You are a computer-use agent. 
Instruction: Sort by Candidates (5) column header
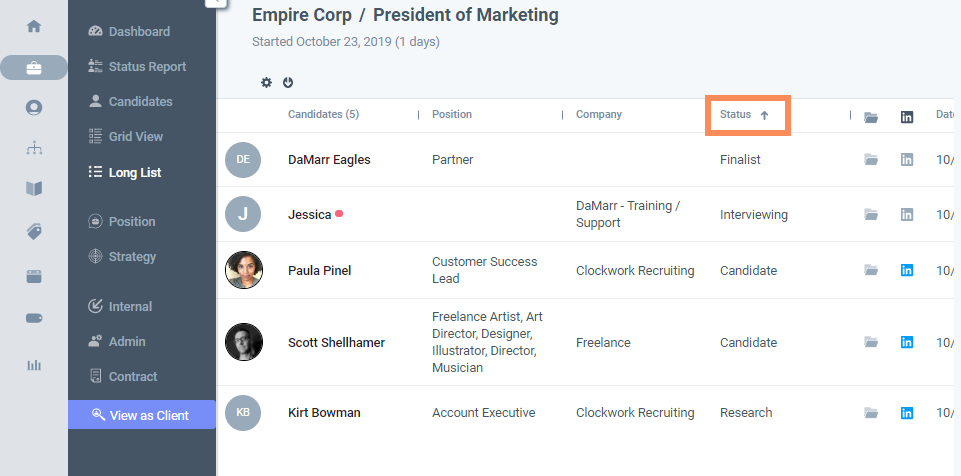click(323, 114)
